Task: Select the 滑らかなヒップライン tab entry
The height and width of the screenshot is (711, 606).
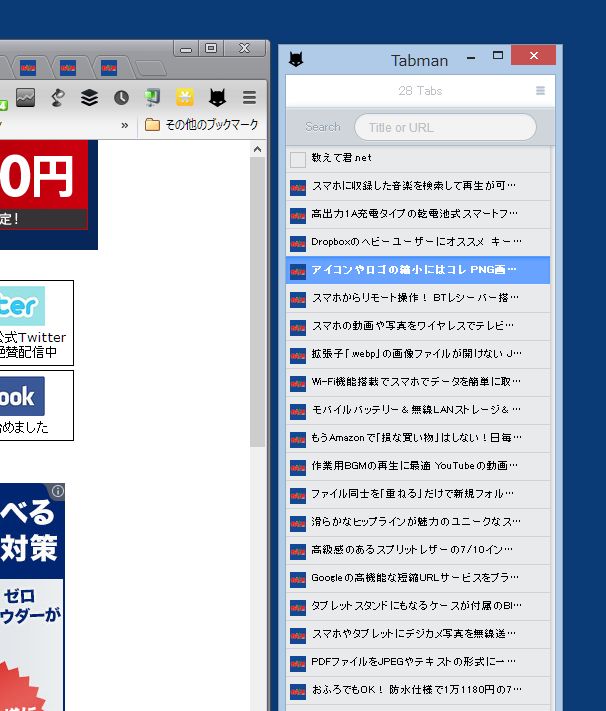Action: point(418,522)
